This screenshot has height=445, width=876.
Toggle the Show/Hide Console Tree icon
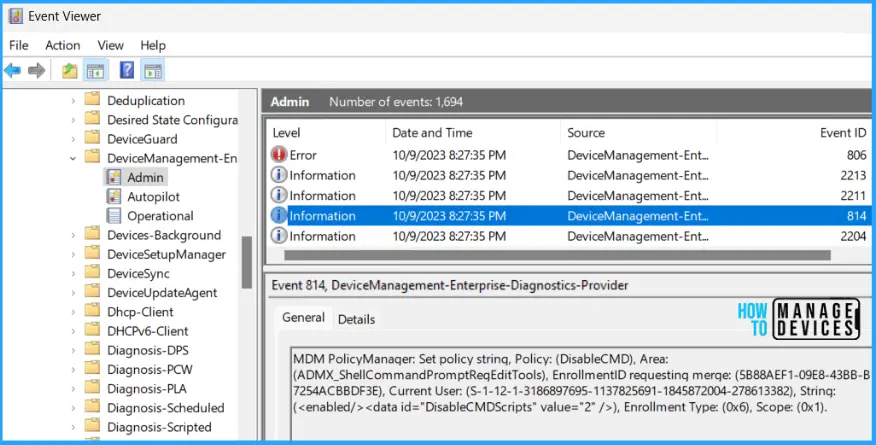tap(96, 70)
